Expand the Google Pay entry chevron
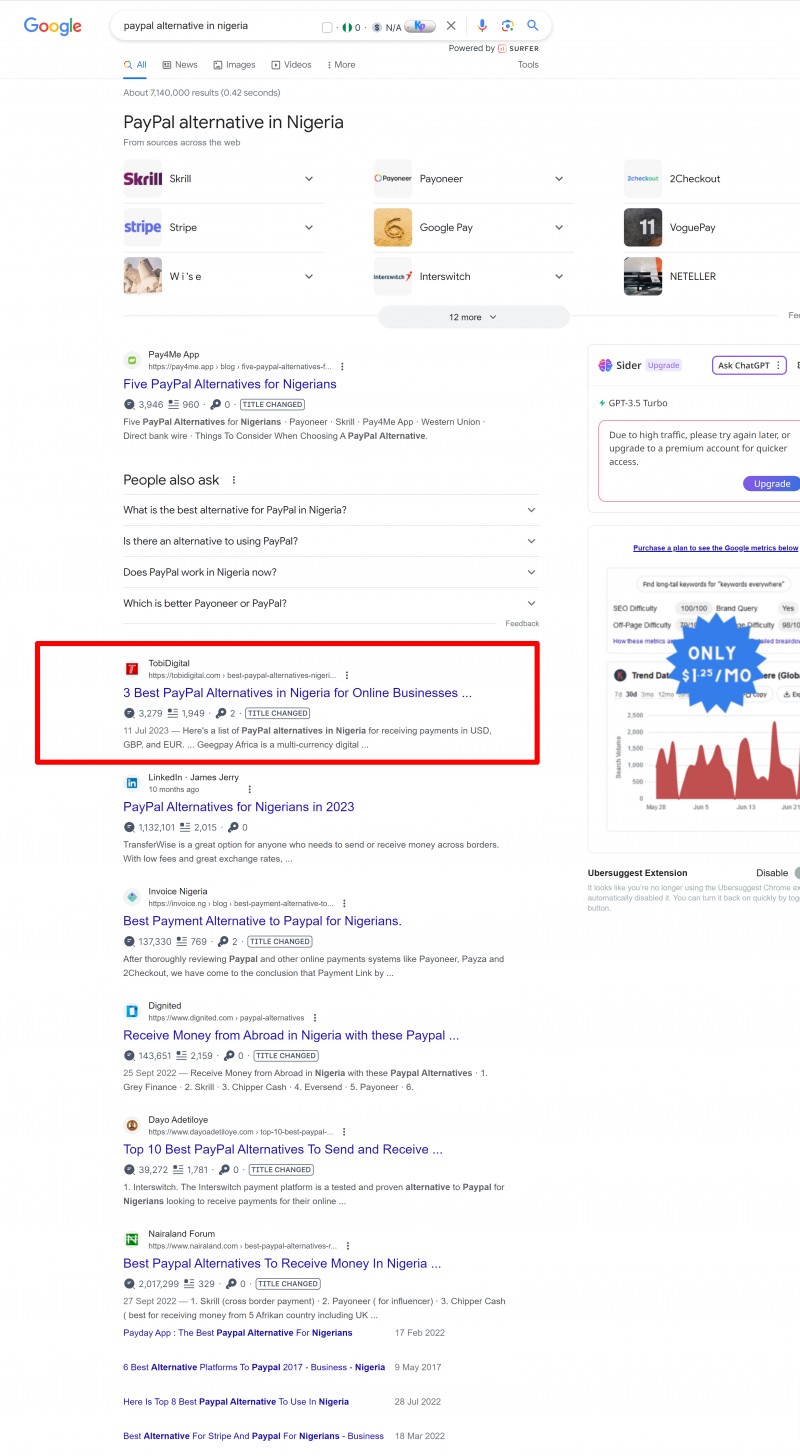Screen dimensions: 800x1456 coord(558,228)
